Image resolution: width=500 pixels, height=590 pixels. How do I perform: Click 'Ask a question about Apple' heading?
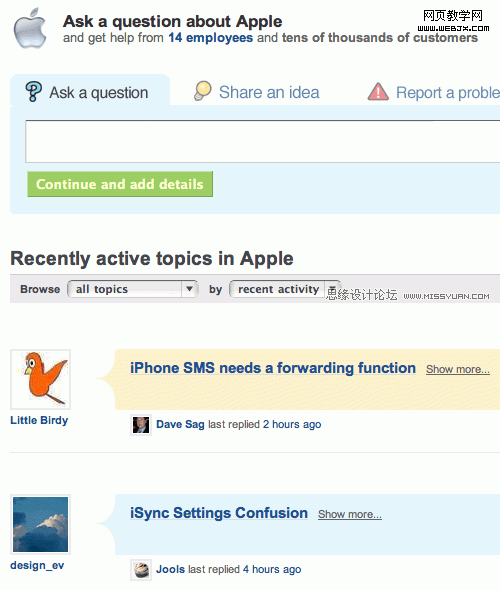[x=173, y=21]
